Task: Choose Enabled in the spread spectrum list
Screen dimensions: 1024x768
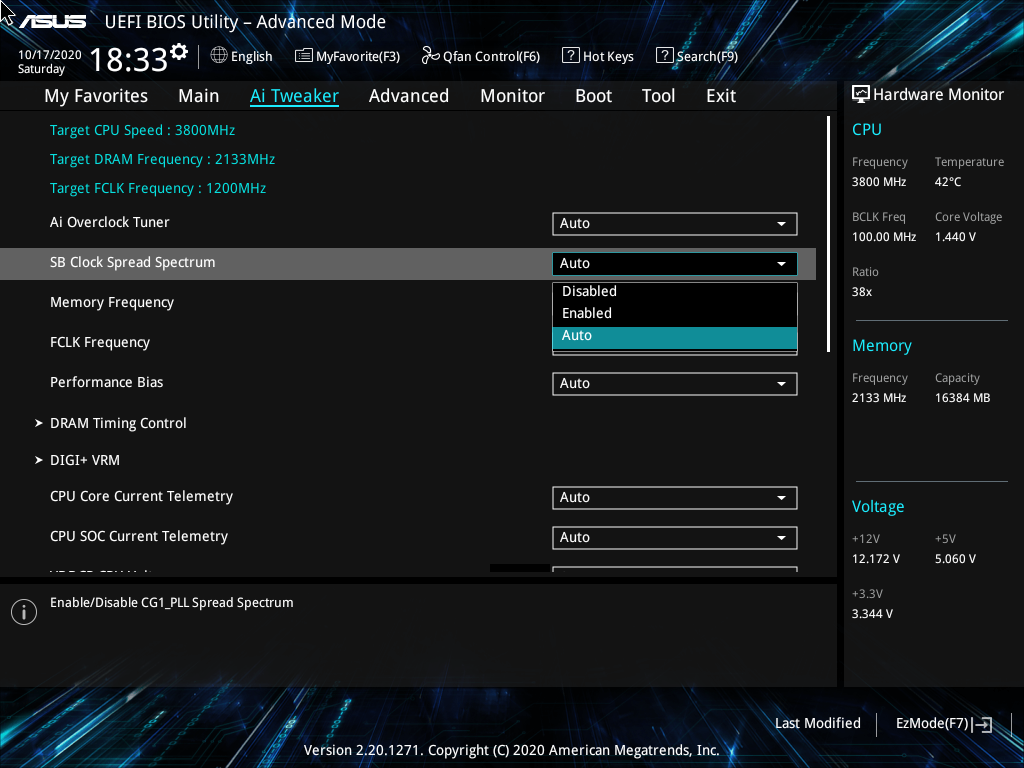Action: (675, 313)
